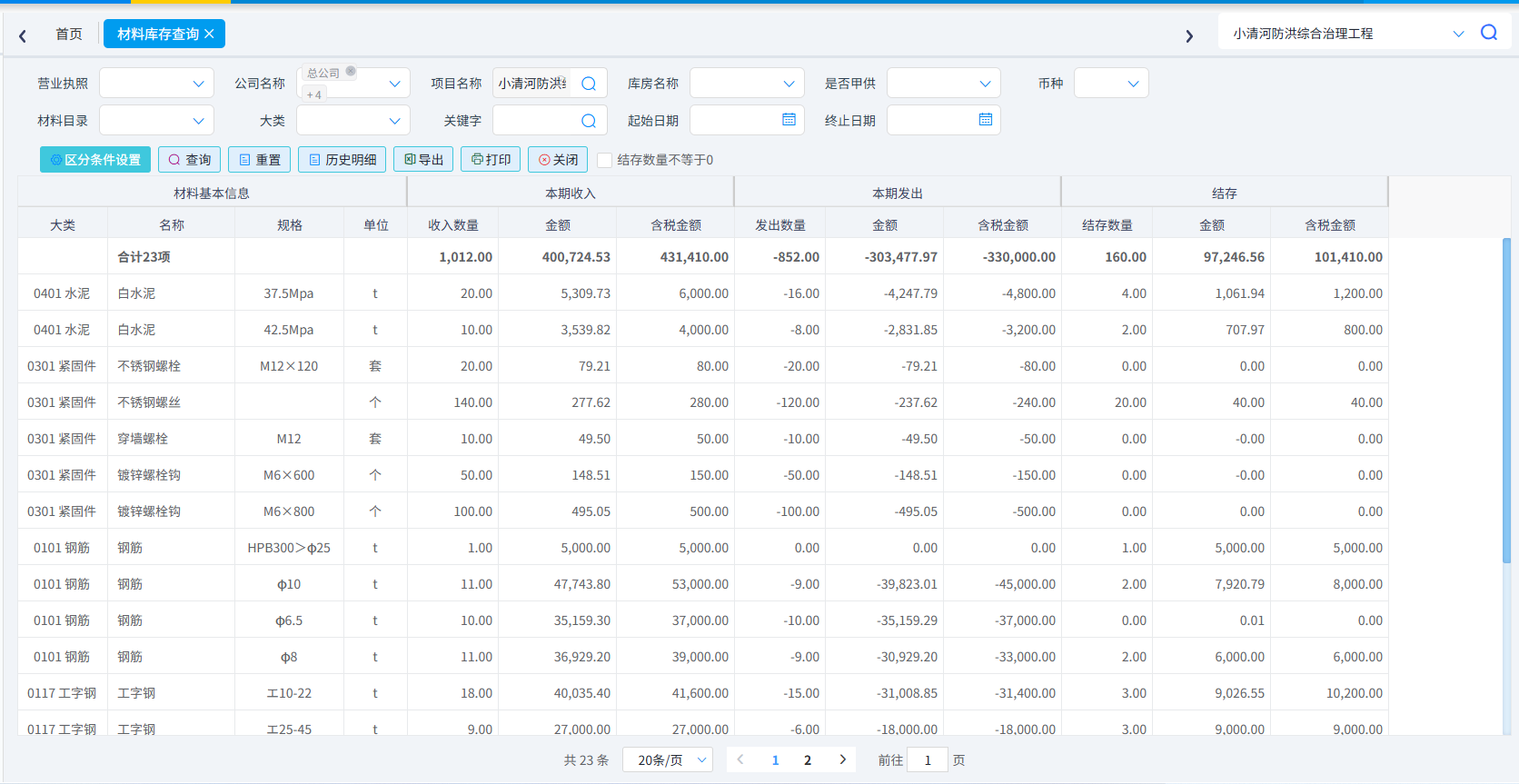Image resolution: width=1519 pixels, height=784 pixels.
Task: Click the right arrow to scroll tabs forward
Action: (1189, 35)
